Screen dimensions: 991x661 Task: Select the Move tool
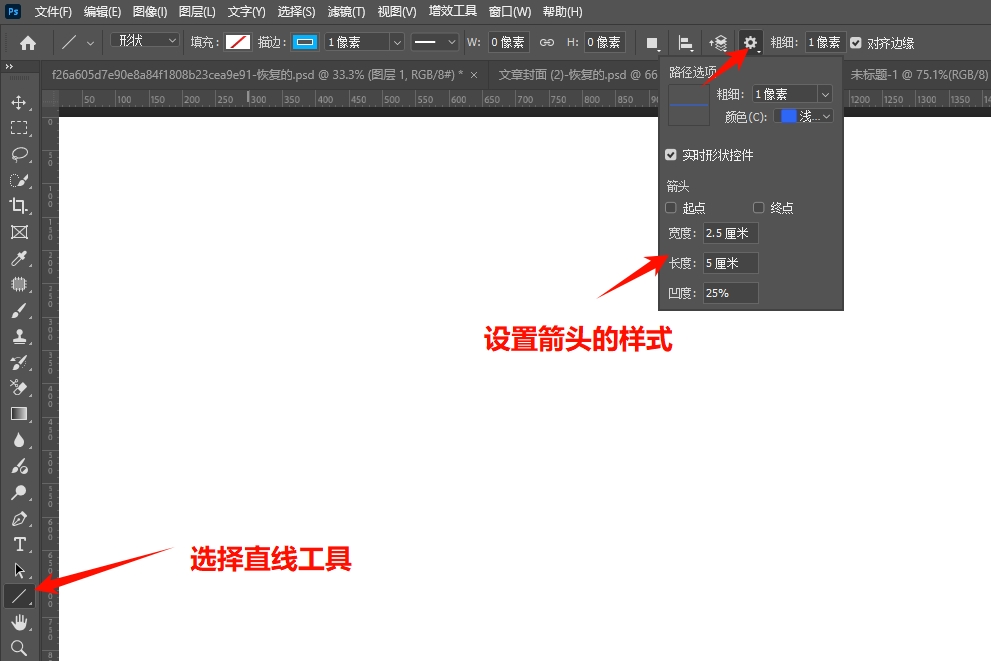click(x=20, y=101)
